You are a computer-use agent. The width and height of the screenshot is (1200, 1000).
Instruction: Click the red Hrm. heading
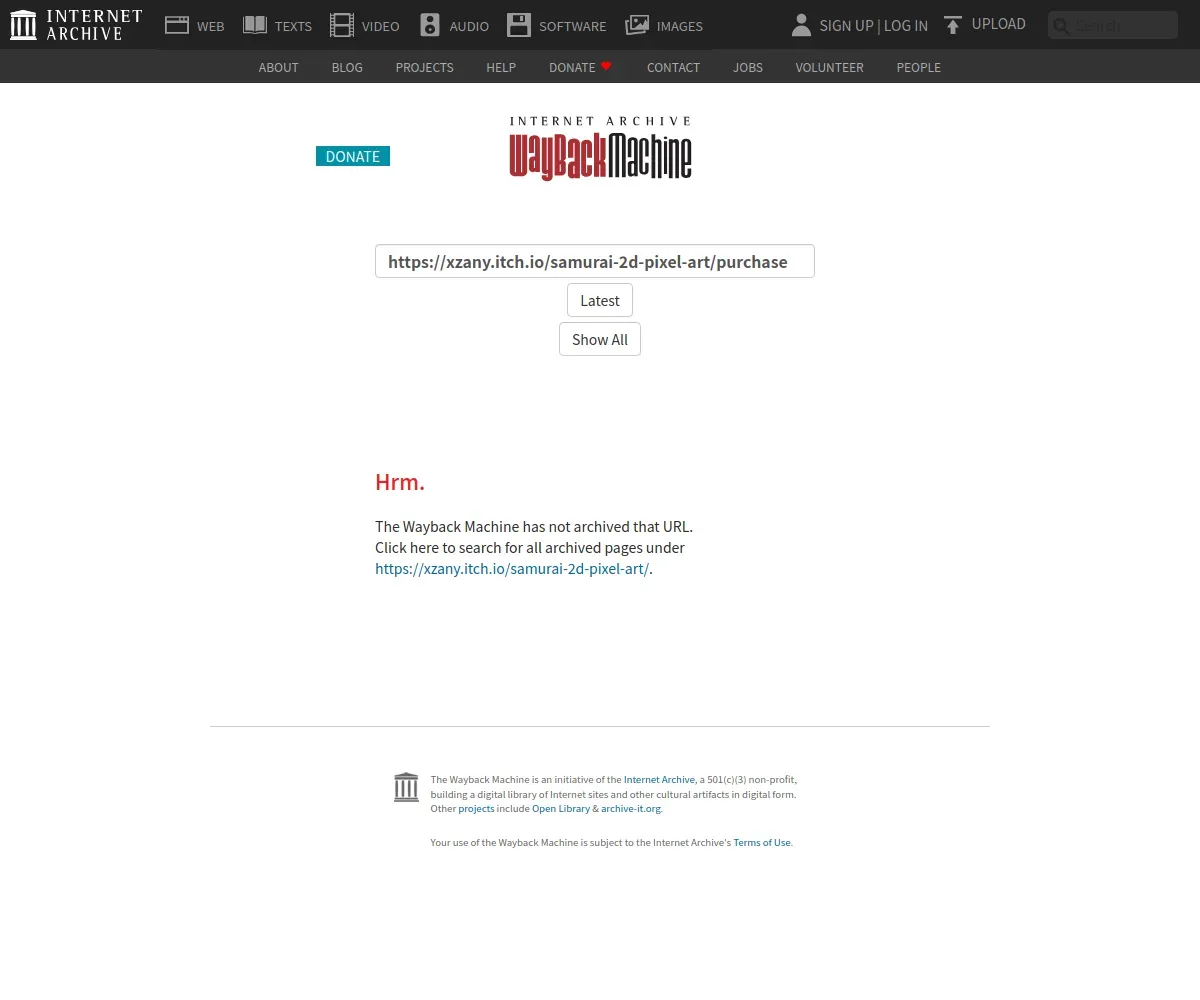point(400,482)
